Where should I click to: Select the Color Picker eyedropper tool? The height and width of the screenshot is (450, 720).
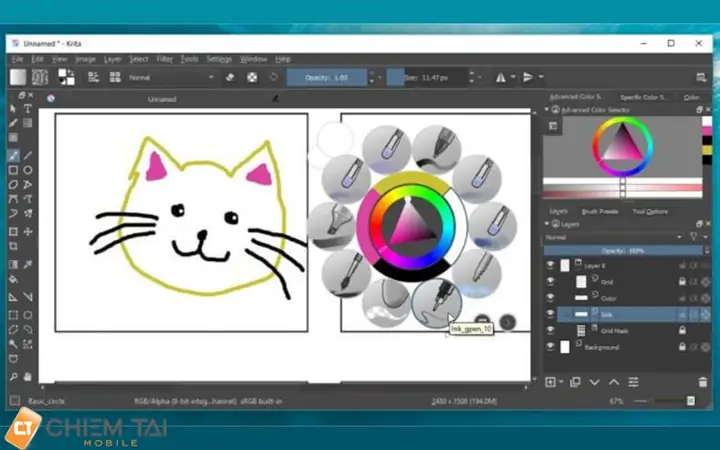pyautogui.click(x=28, y=264)
